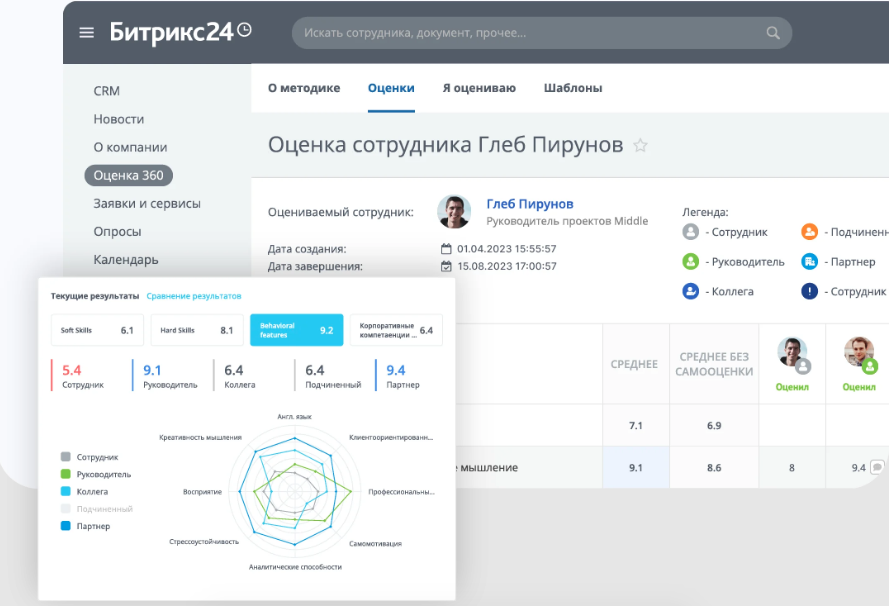Click the Битрикс24 logo

[x=171, y=32]
